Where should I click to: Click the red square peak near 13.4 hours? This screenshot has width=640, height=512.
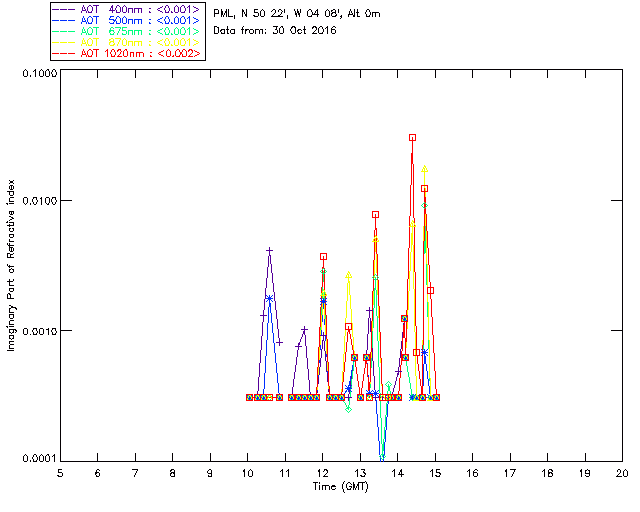click(376, 214)
